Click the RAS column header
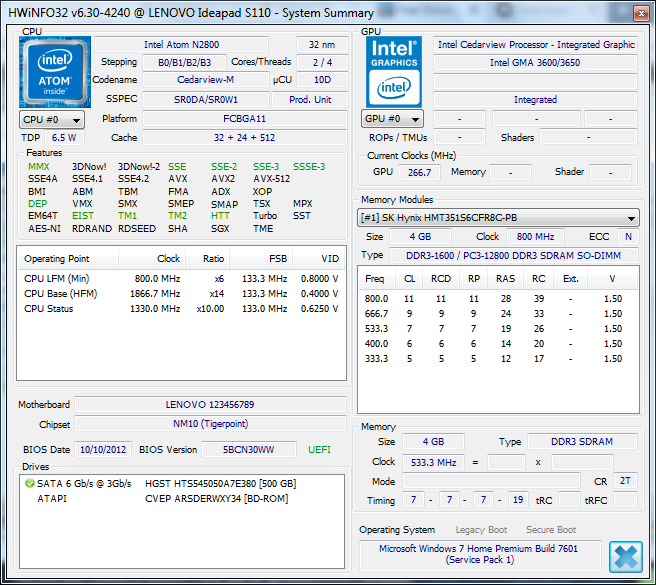Viewport: 656px width, 585px height. pyautogui.click(x=505, y=279)
